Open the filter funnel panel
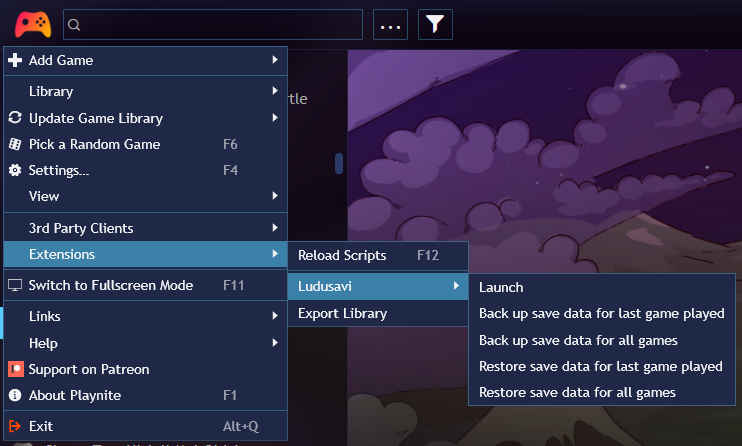The width and height of the screenshot is (742, 446). point(435,25)
